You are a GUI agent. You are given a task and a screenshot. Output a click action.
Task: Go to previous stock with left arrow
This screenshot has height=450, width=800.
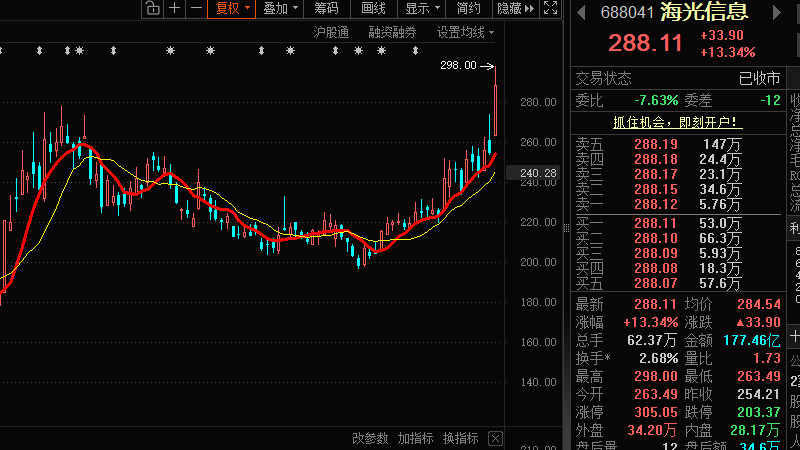click(x=582, y=12)
